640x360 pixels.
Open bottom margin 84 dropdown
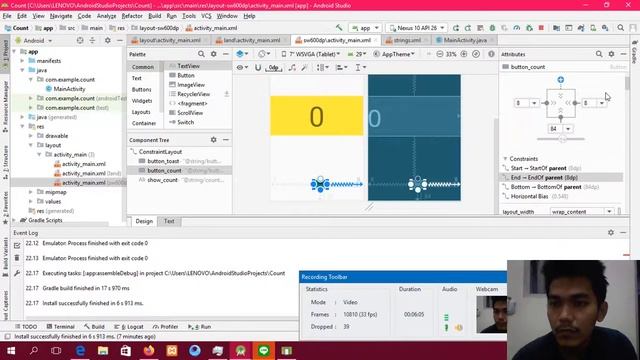click(x=568, y=129)
